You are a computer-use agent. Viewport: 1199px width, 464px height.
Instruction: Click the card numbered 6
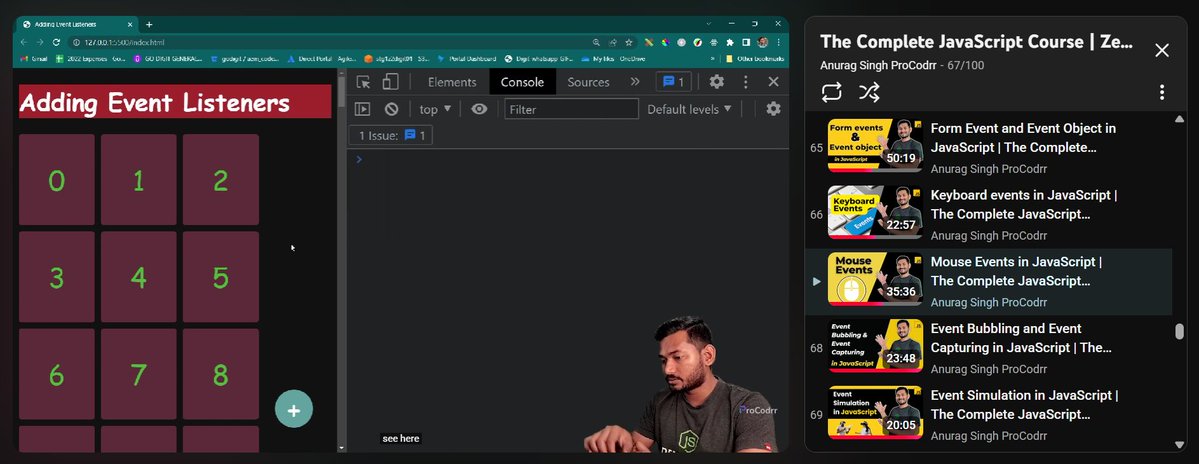coord(57,375)
